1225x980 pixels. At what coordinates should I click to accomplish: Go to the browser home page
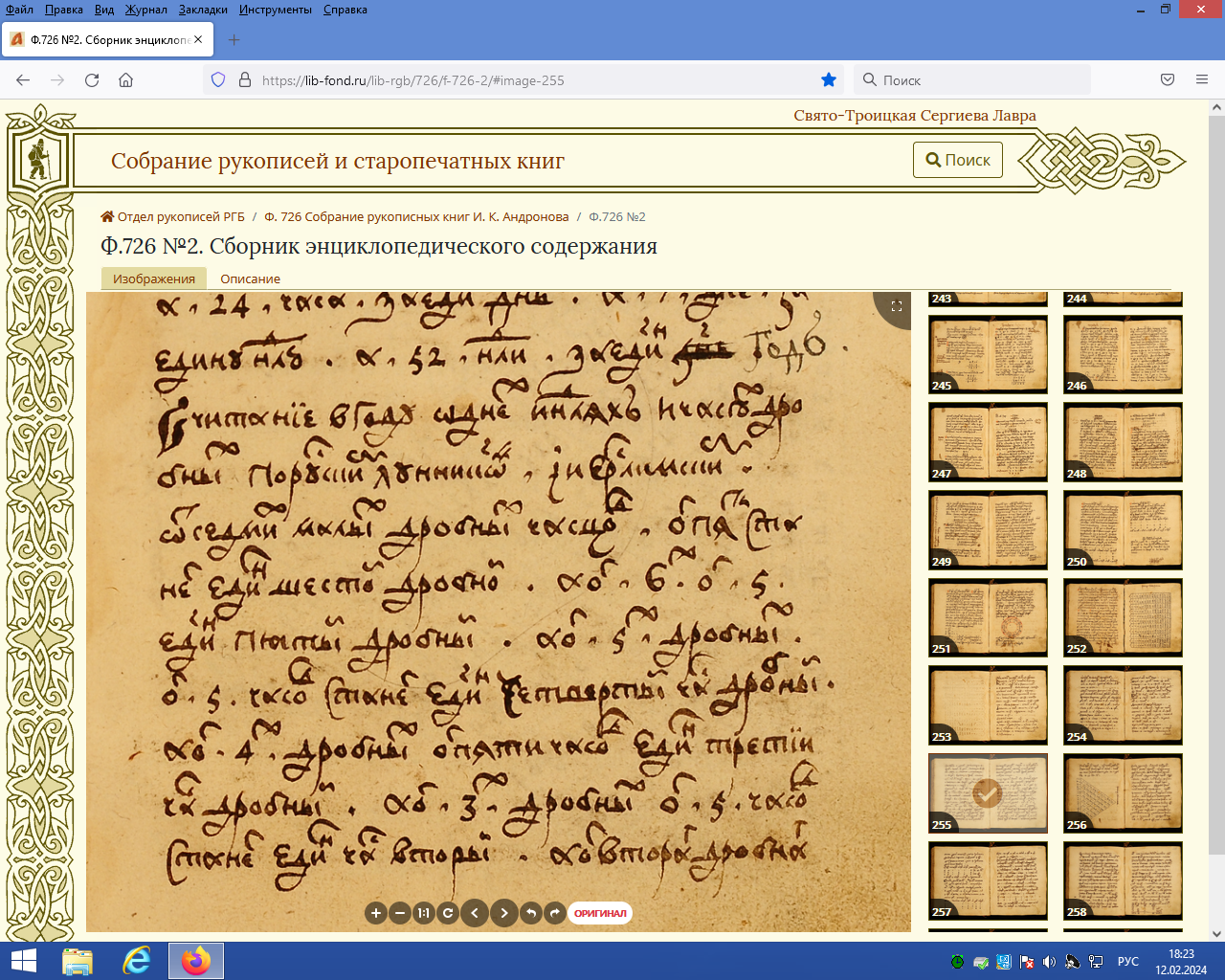pos(125,80)
